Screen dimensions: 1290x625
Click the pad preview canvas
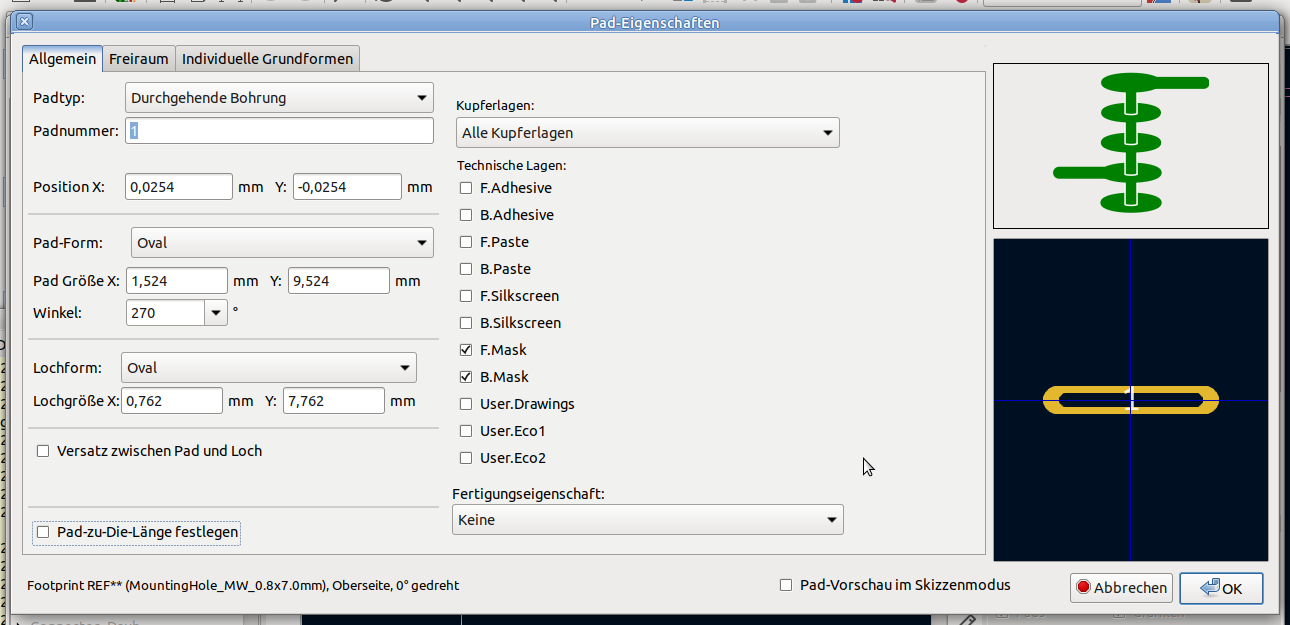click(1131, 399)
